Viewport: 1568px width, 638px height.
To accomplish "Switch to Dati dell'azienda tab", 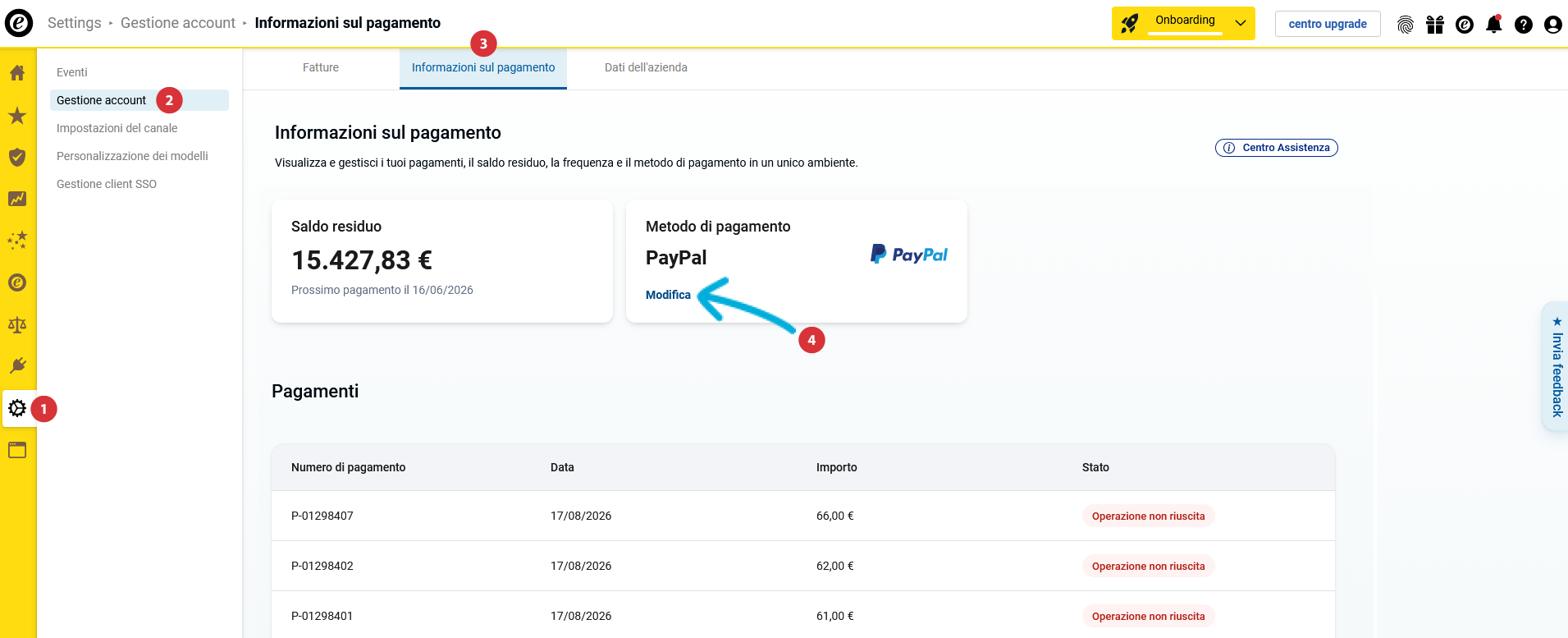I will pos(646,67).
